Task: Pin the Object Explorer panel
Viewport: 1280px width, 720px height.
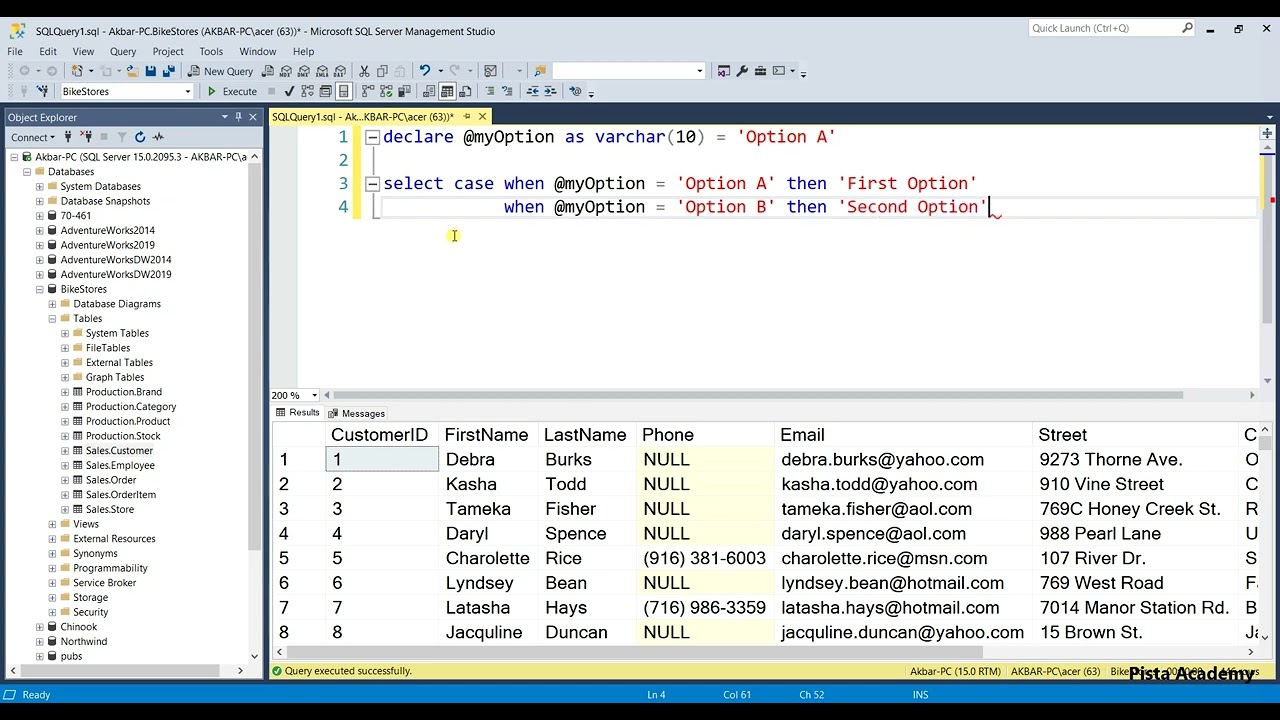Action: [238, 117]
